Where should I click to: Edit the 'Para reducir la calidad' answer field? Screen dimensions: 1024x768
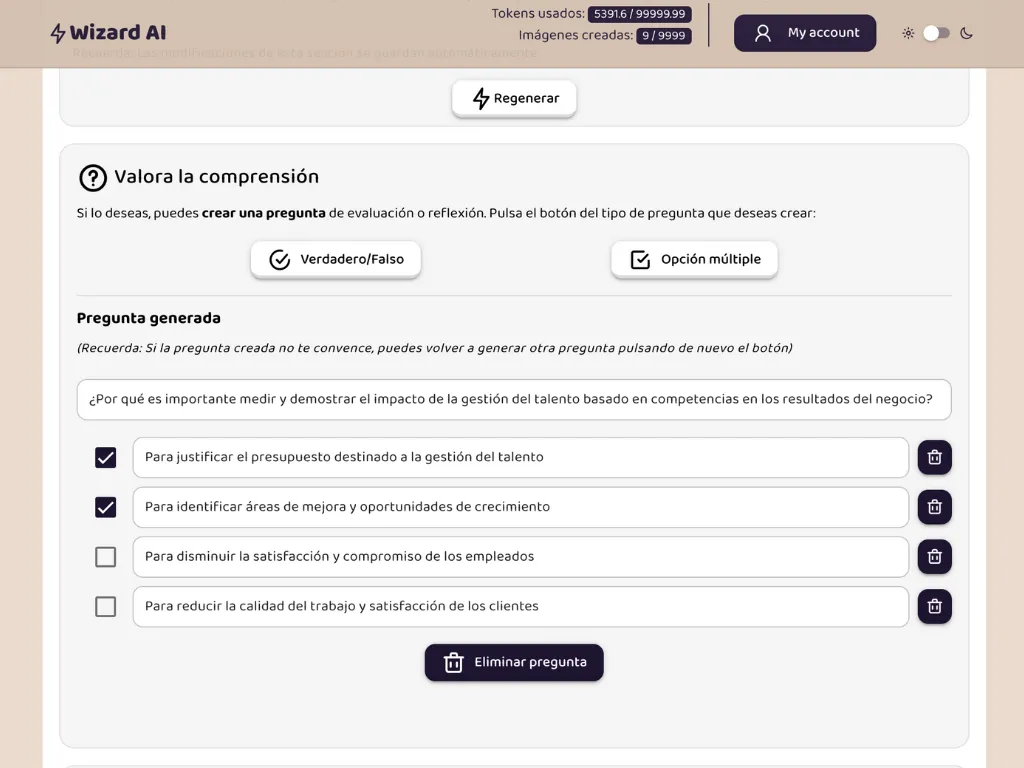pos(520,607)
